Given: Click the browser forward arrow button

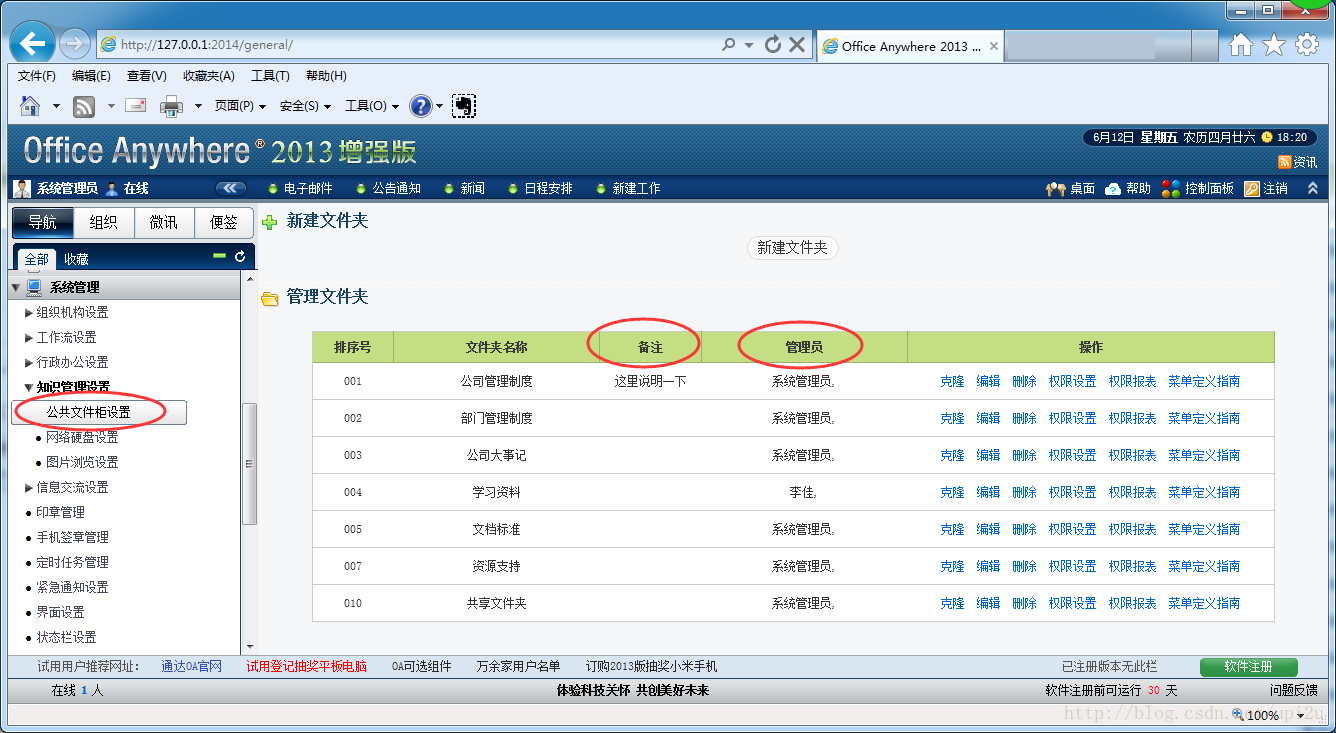Looking at the screenshot, I should [x=74, y=43].
